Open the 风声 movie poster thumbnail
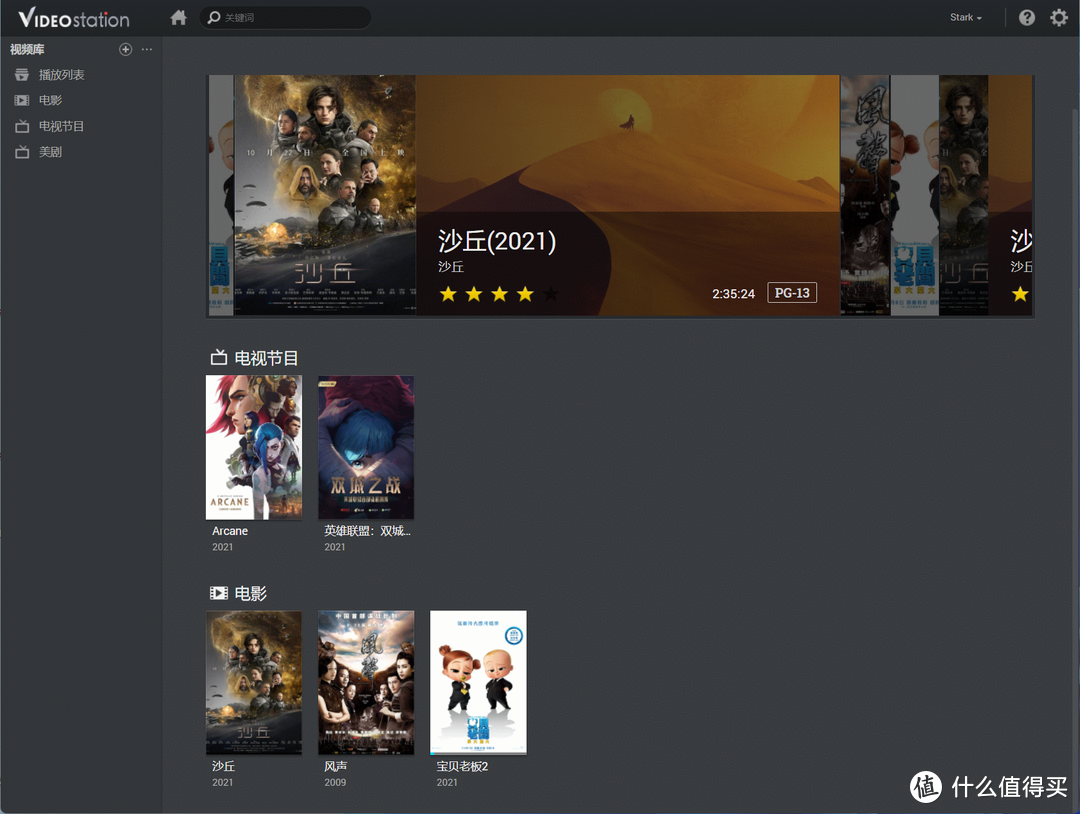 366,682
